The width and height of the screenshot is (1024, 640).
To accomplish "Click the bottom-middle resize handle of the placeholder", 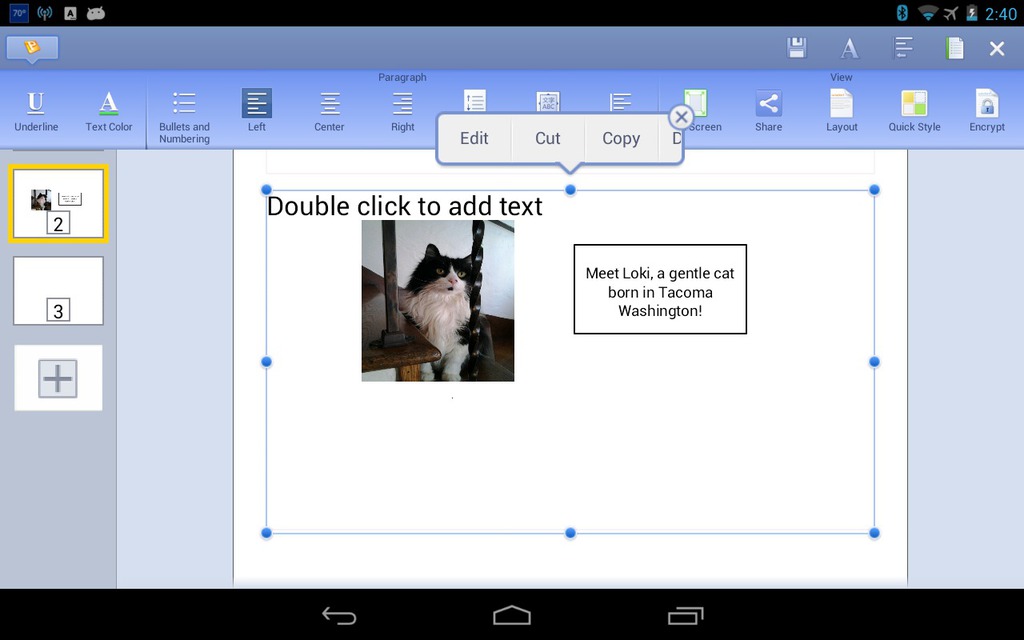I will [x=570, y=533].
